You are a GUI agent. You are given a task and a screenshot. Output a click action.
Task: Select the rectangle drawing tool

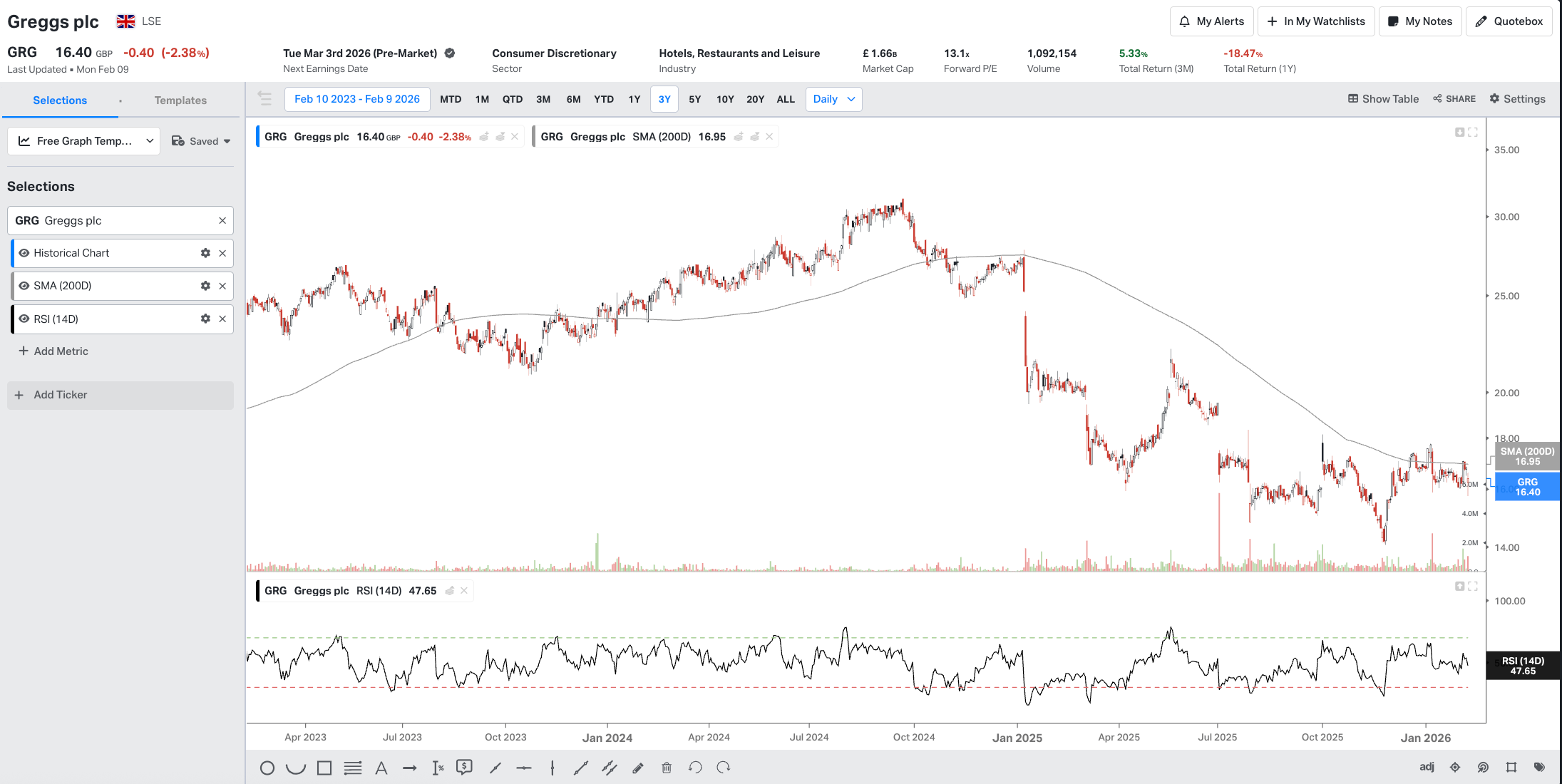(x=324, y=768)
